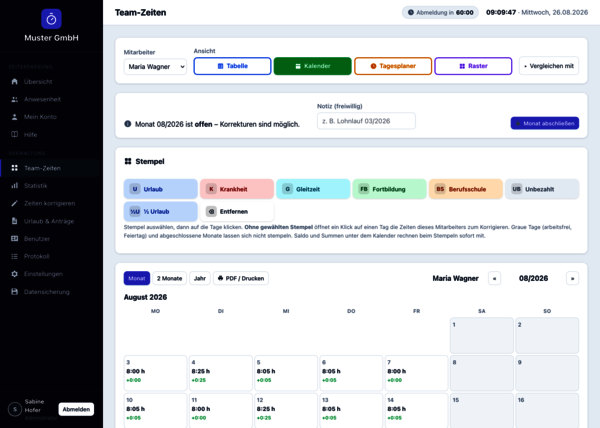The width and height of the screenshot is (600, 428).
Task: Click the clock icon in Abmeldung badge
Action: [x=411, y=12]
